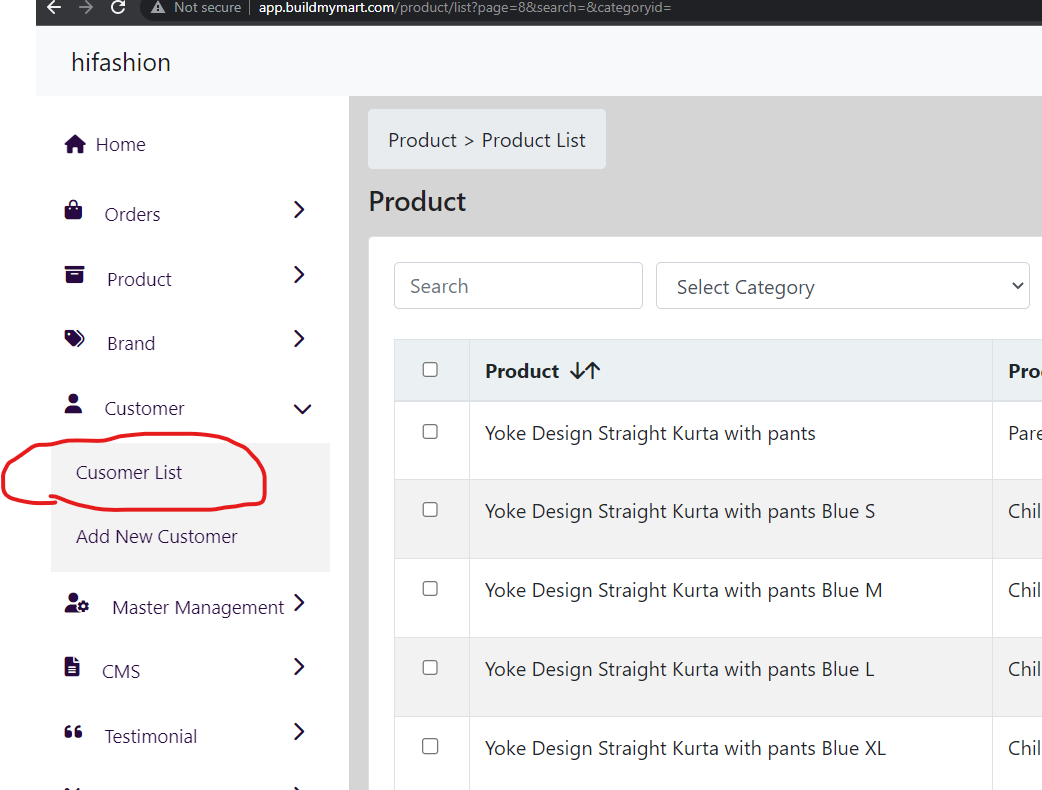Click Product List in the breadcrumb
The image size is (1042, 790).
[534, 140]
